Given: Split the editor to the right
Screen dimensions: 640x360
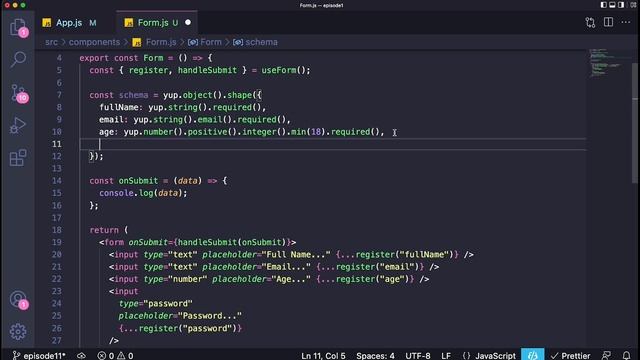Looking at the screenshot, I should pyautogui.click(x=608, y=22).
